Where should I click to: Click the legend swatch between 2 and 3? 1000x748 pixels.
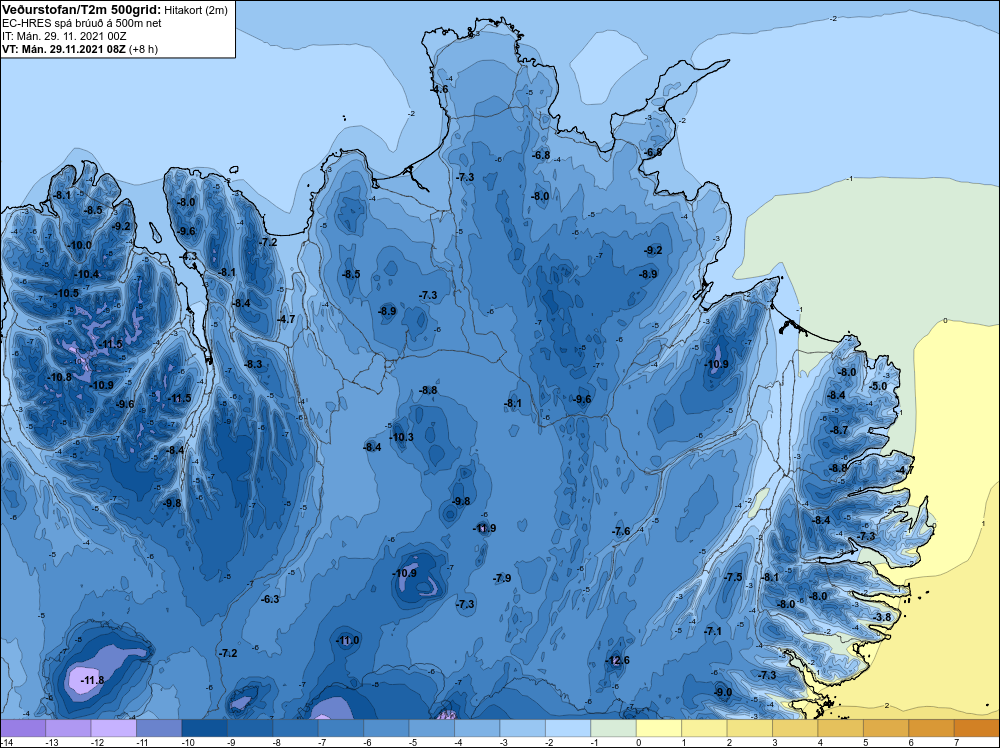[x=749, y=728]
